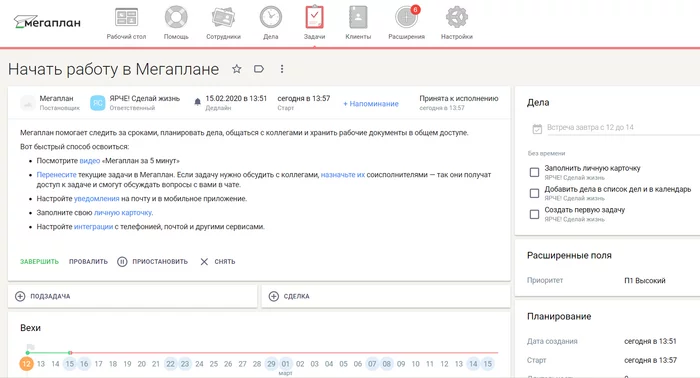Open the Сотрудники section icon
The image size is (700, 378).
223,18
